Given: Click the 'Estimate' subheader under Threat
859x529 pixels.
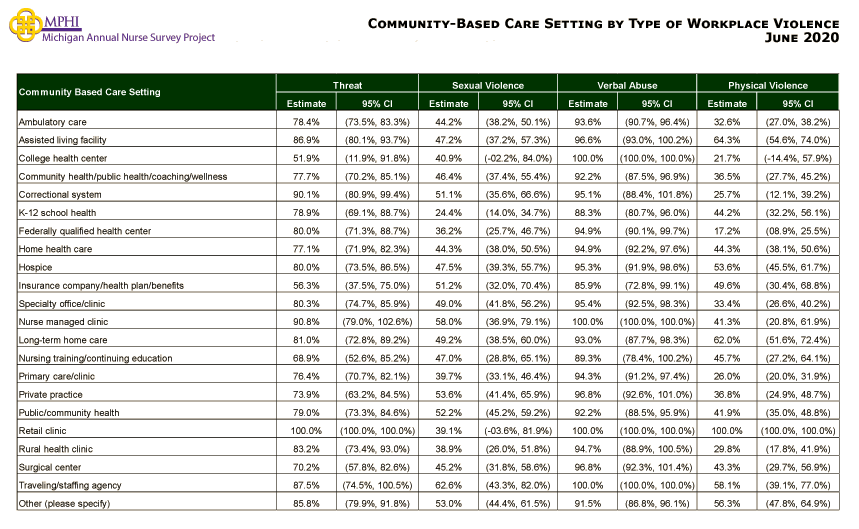Looking at the screenshot, I should coord(306,104).
